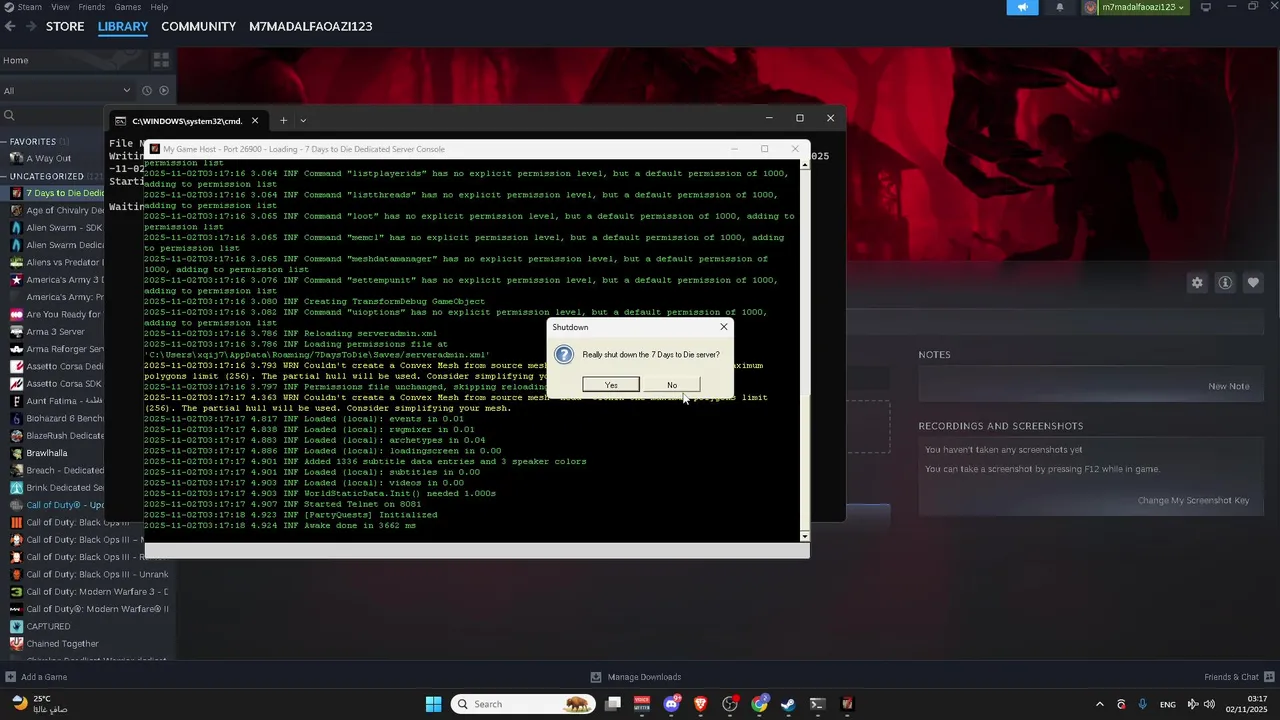
Task: Open the Games menu
Action: click(128, 7)
